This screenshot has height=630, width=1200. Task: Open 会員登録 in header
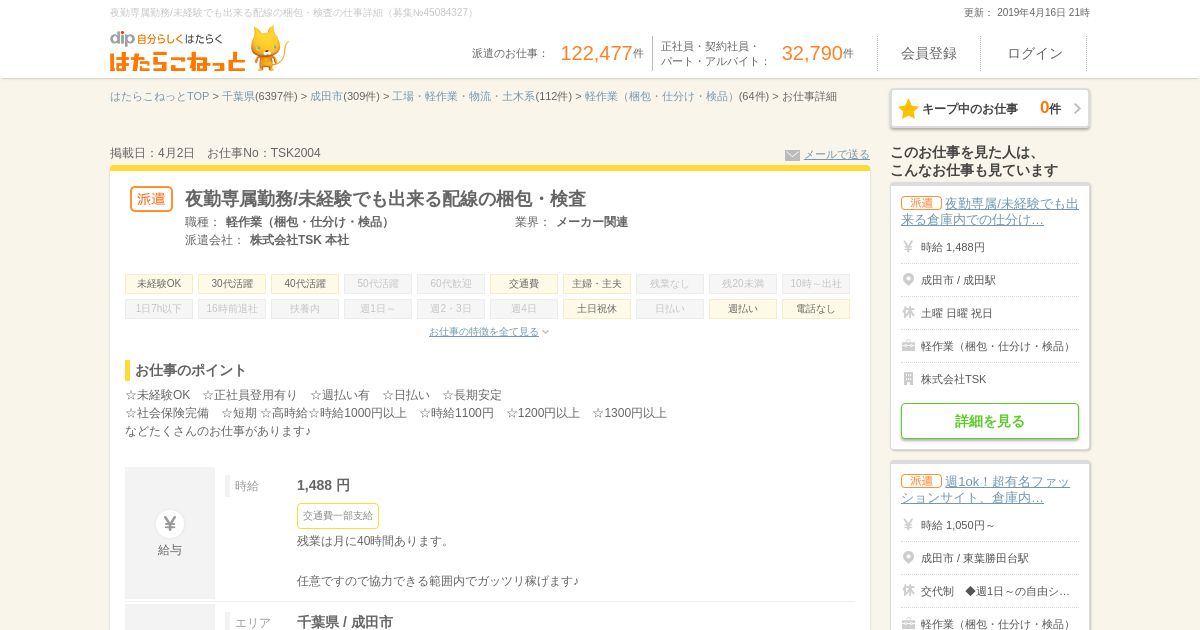point(929,53)
